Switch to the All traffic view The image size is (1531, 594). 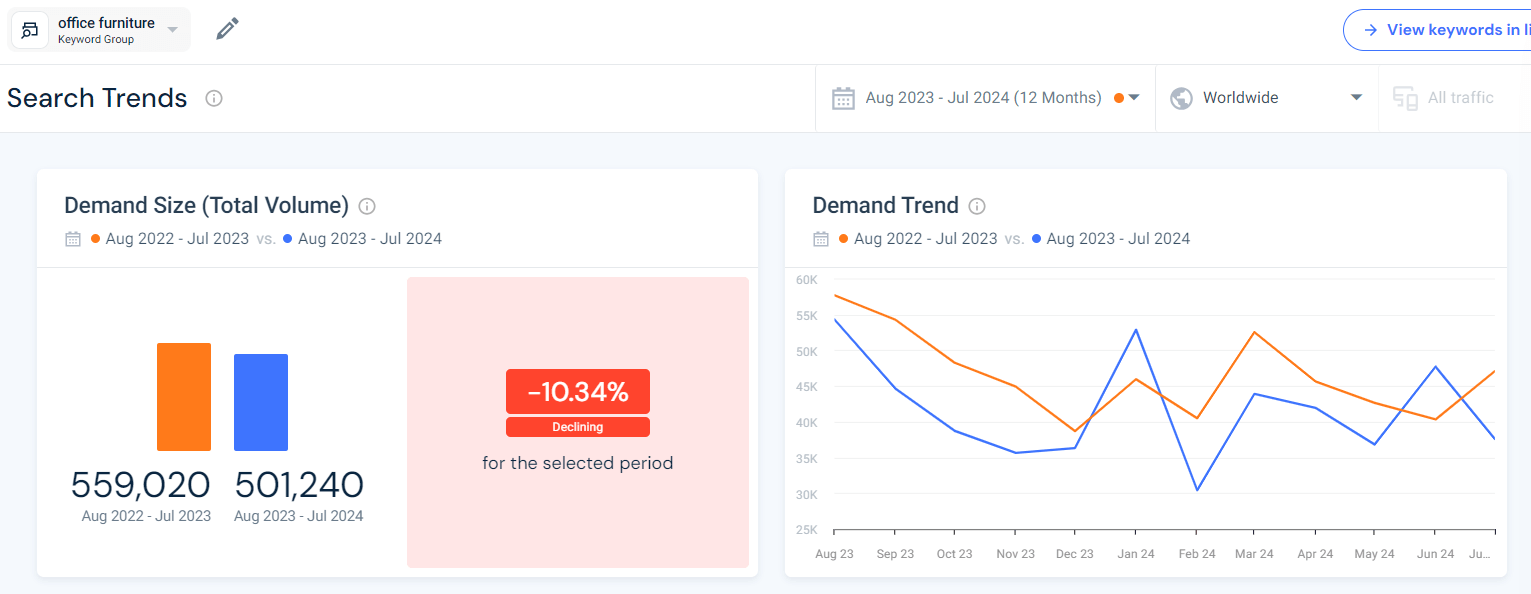click(x=1460, y=98)
